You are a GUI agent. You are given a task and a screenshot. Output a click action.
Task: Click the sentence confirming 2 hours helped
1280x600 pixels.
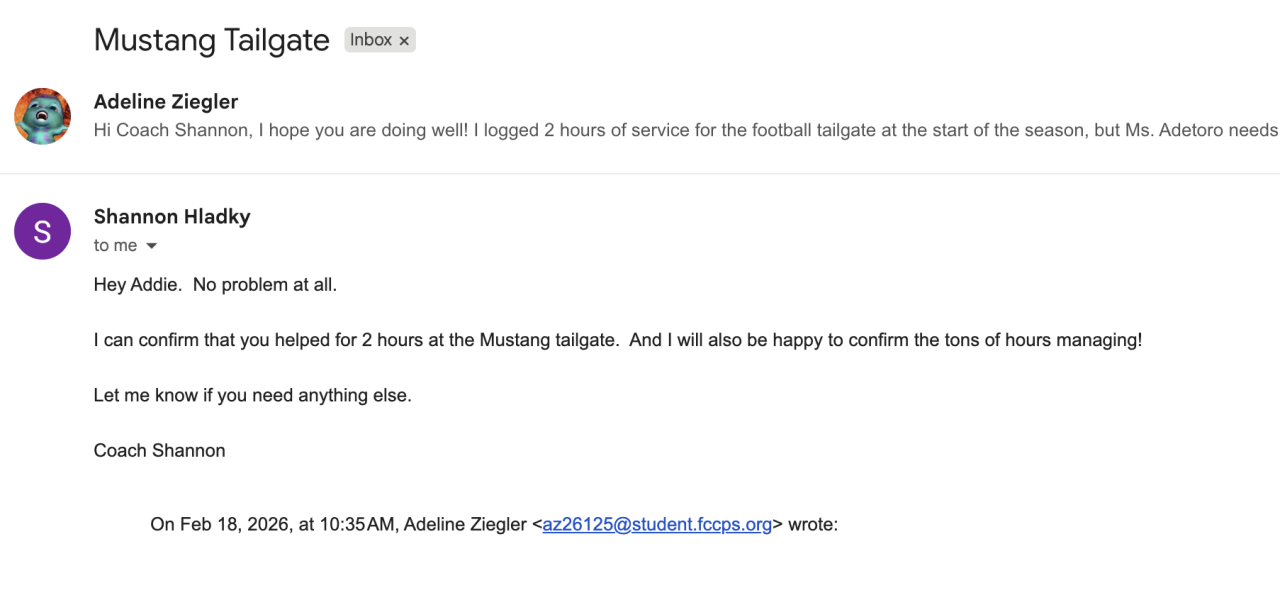[360, 340]
